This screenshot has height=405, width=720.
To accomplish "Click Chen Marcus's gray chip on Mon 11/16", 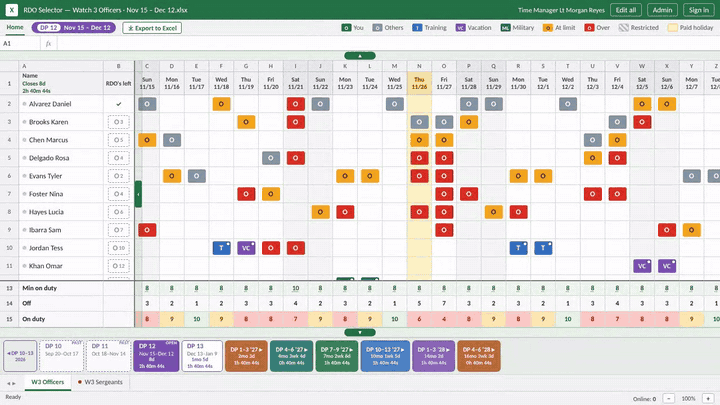I will pyautogui.click(x=172, y=140).
